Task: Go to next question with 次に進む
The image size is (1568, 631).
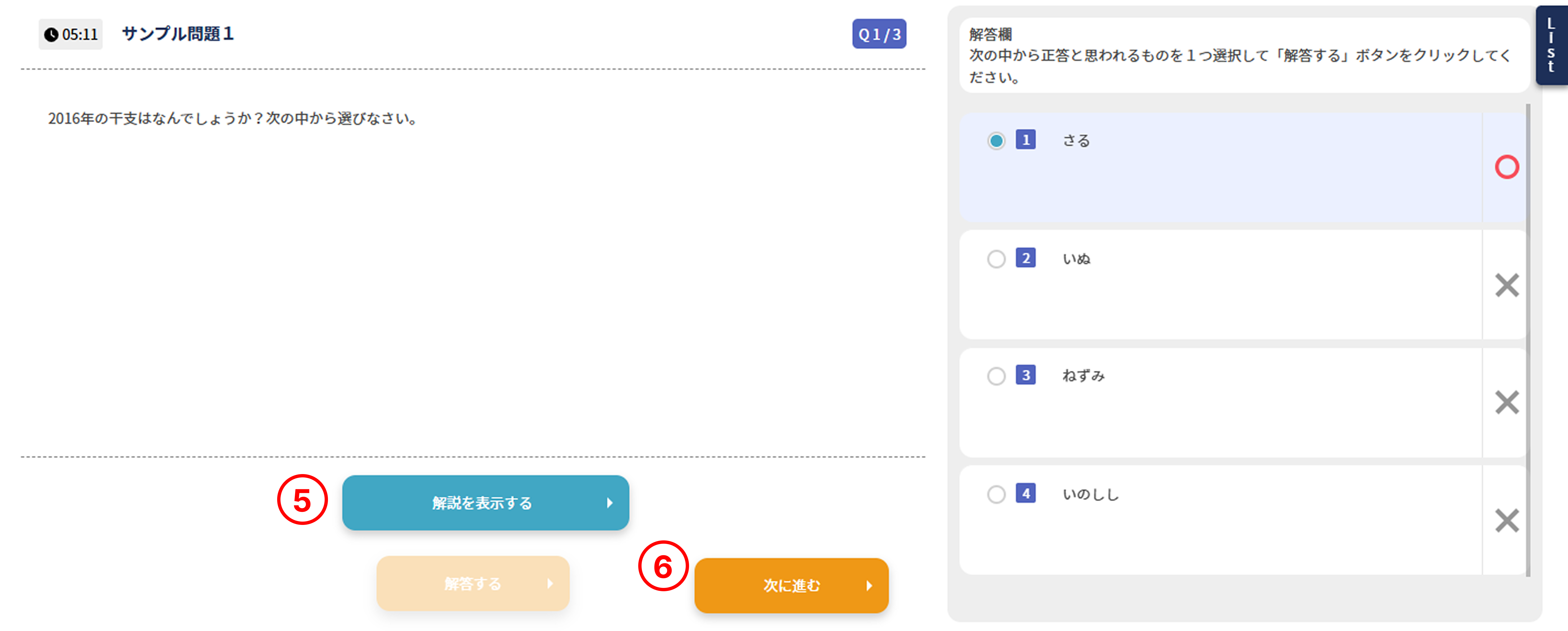Action: tap(791, 586)
